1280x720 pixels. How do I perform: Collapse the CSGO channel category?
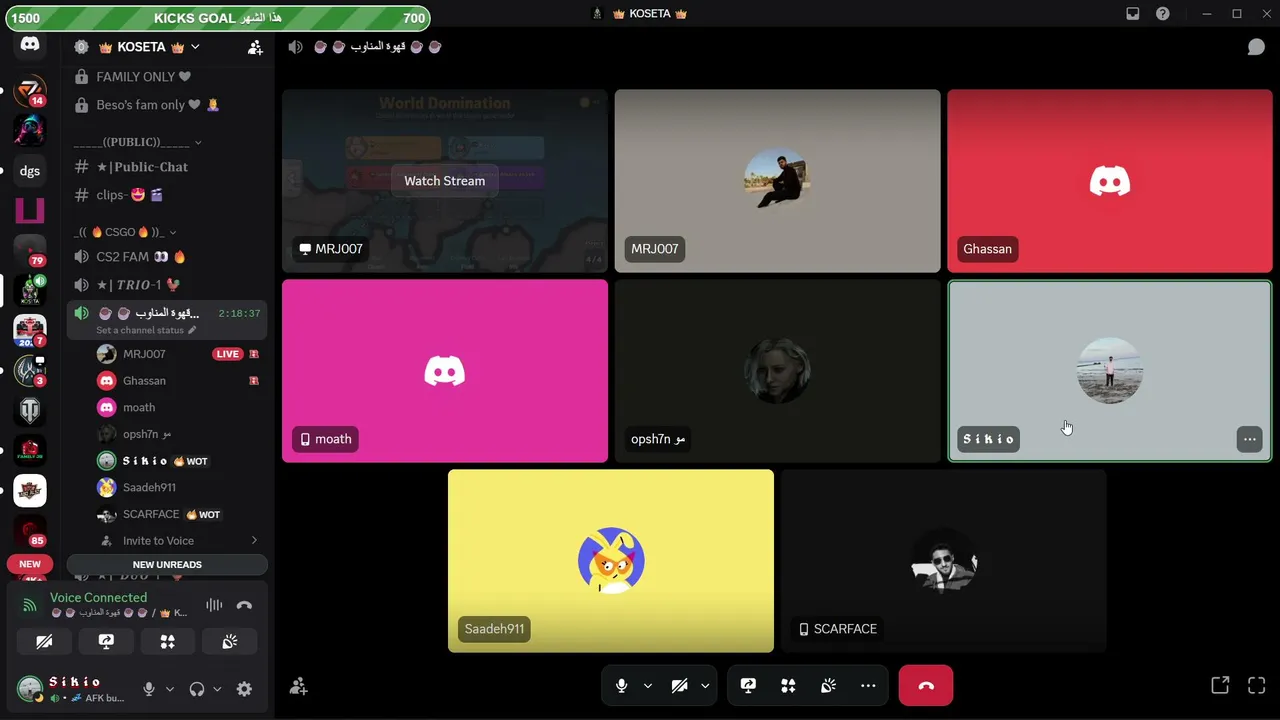pos(125,232)
